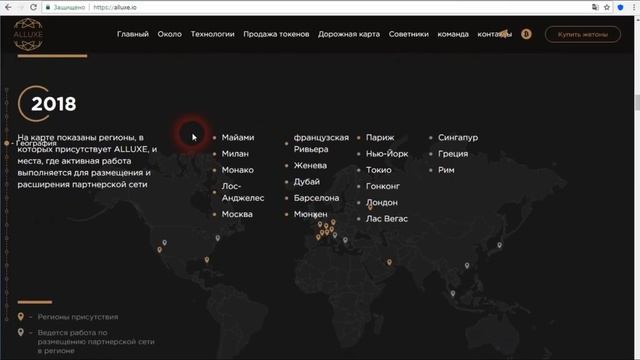Open the контакты menu item
This screenshot has width=640, height=360.
coord(494,34)
